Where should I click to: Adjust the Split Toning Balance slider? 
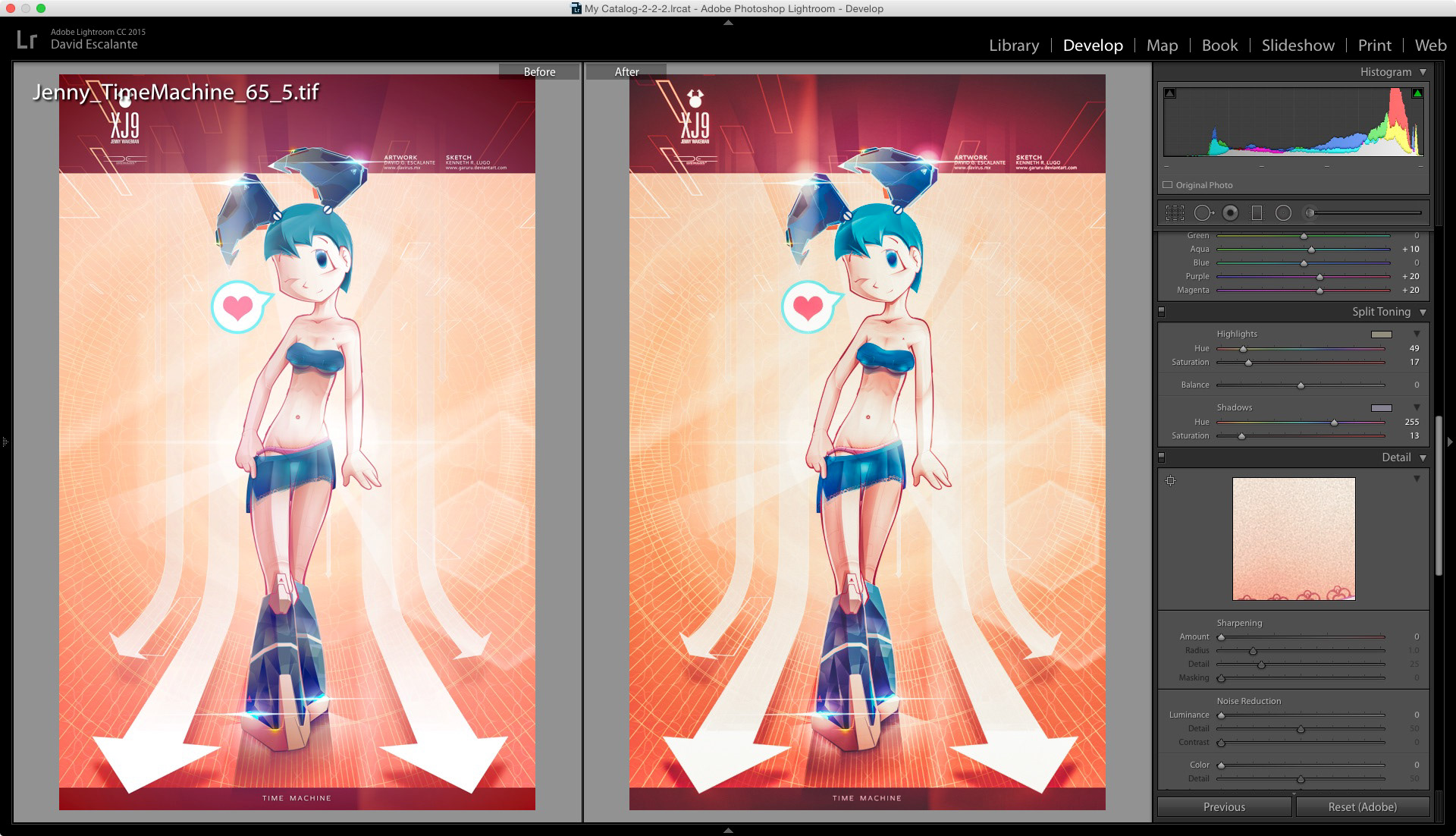pyautogui.click(x=1301, y=385)
